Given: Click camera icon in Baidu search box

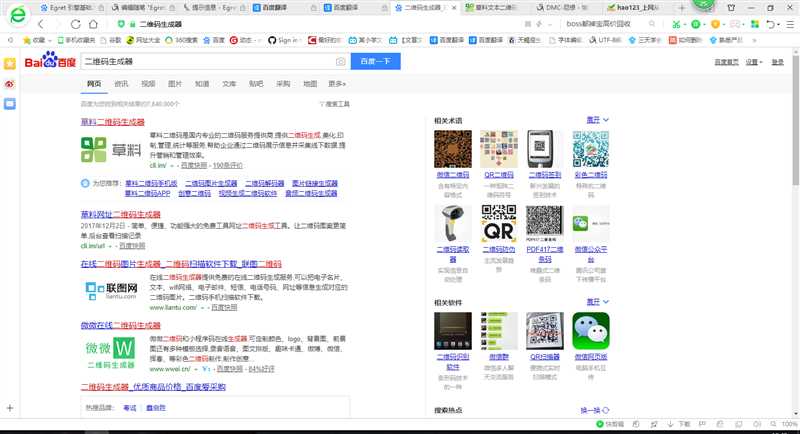Looking at the screenshot, I should 340,62.
